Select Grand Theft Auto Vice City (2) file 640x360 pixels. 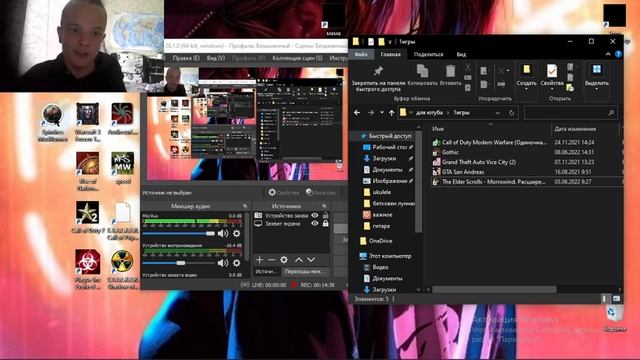479,162
